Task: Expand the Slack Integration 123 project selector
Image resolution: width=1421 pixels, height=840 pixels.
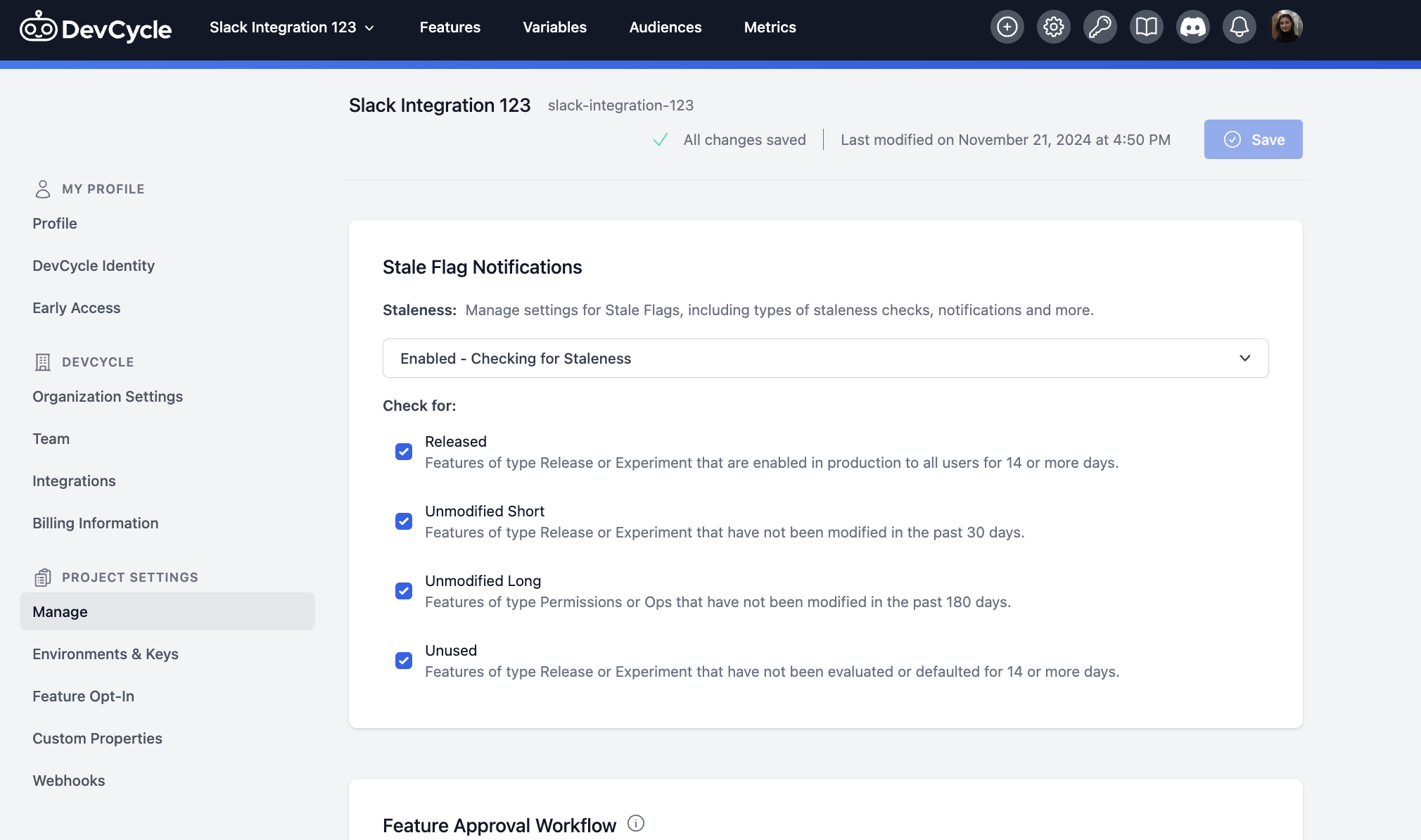Action: pyautogui.click(x=292, y=27)
